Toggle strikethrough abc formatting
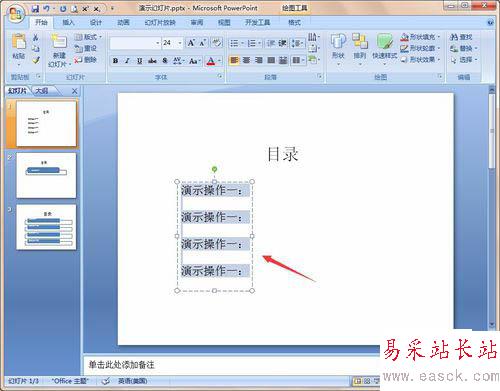500x391 pixels. point(152,61)
